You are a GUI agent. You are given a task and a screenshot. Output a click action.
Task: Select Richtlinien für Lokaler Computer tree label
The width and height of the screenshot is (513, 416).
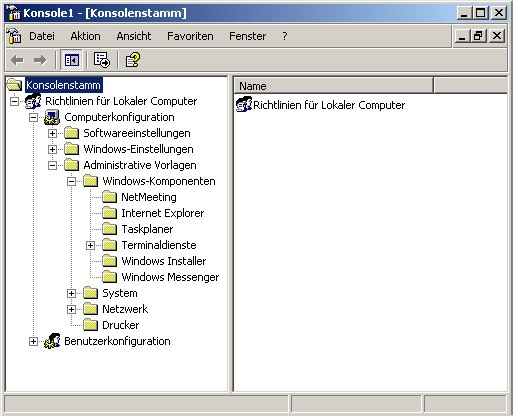121,101
